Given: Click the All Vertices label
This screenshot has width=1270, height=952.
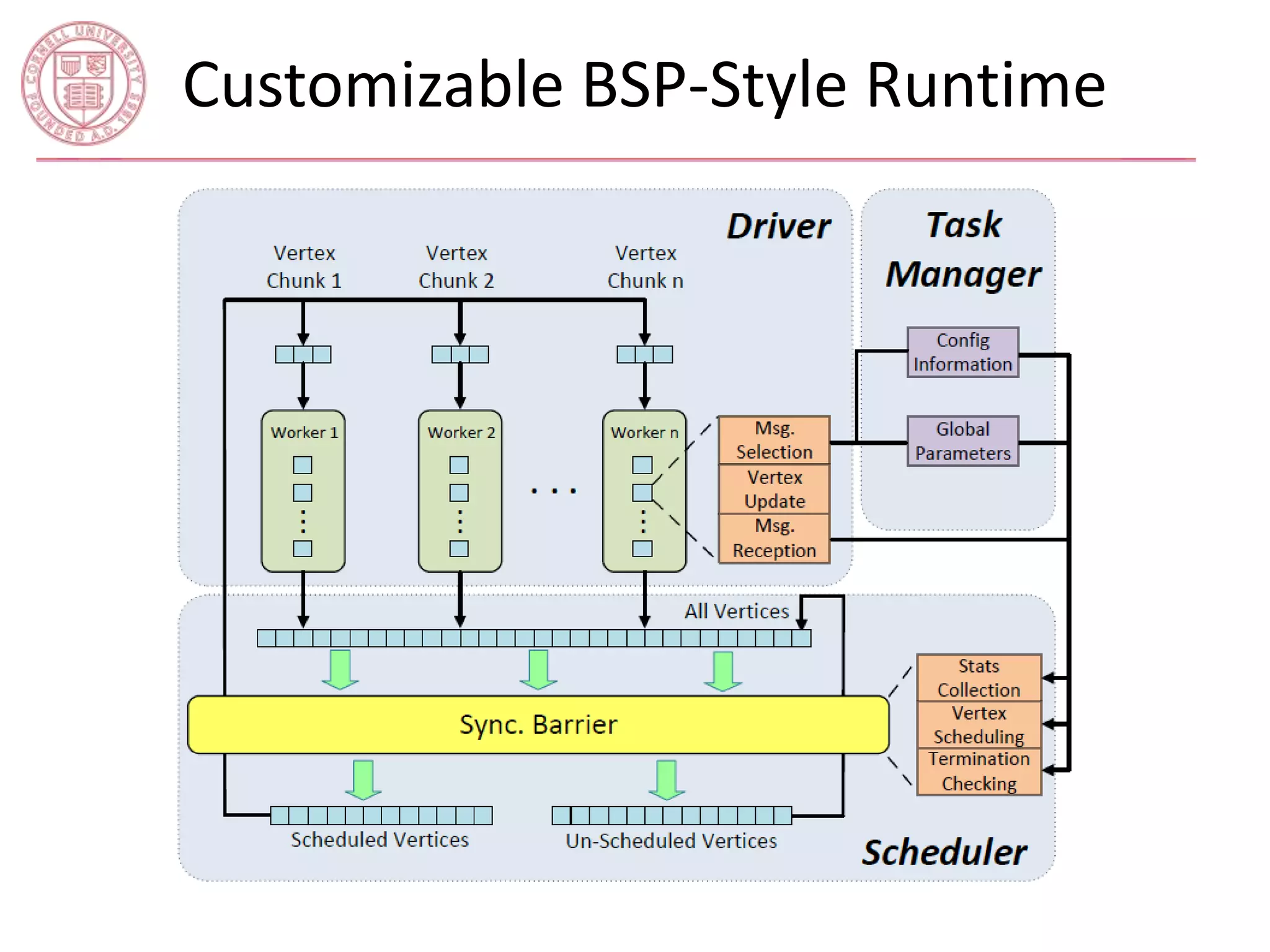Looking at the screenshot, I should [736, 611].
